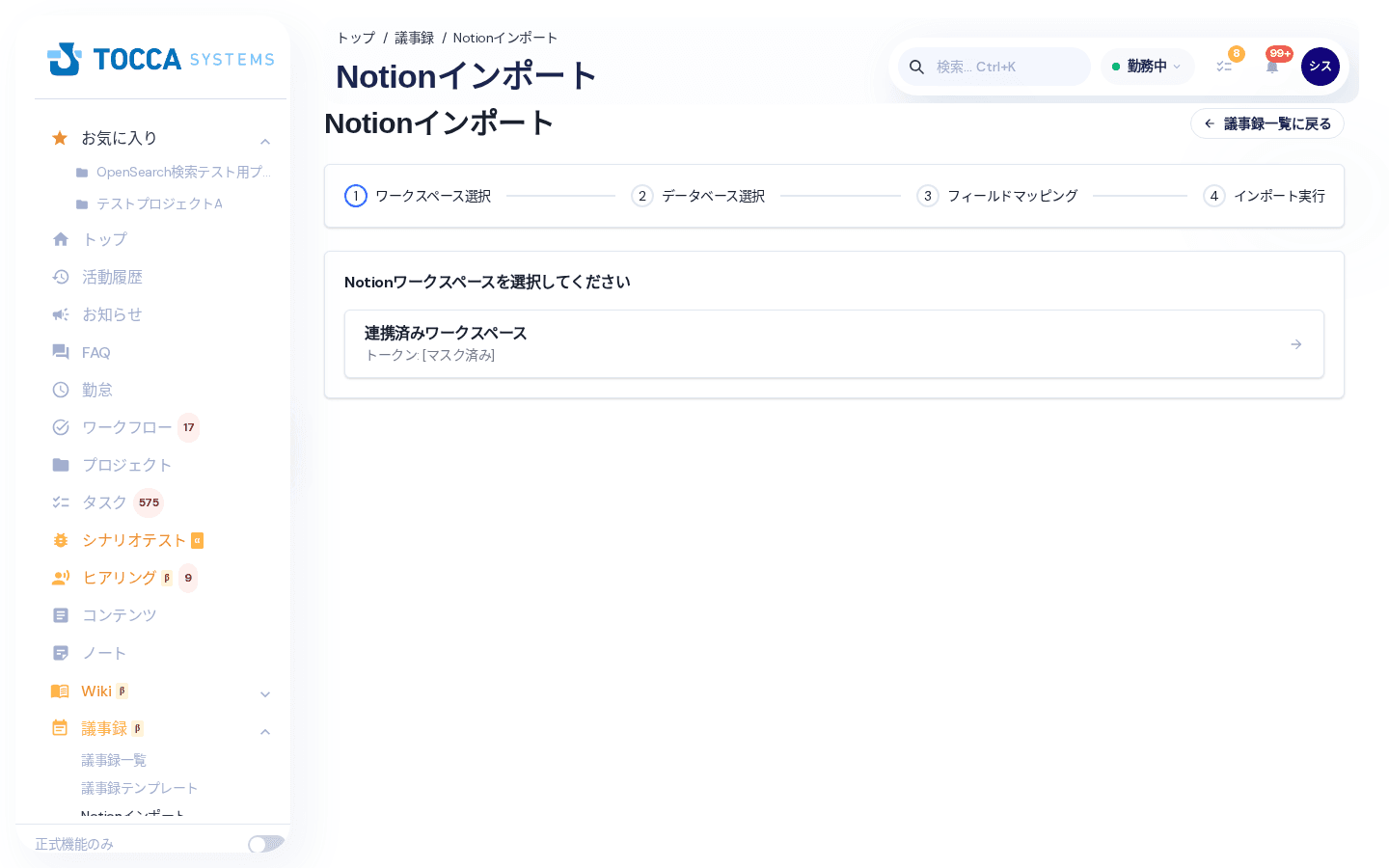Screen dimensions: 1389x868
Task: Click the book icon for Wiki
Action: (60, 691)
